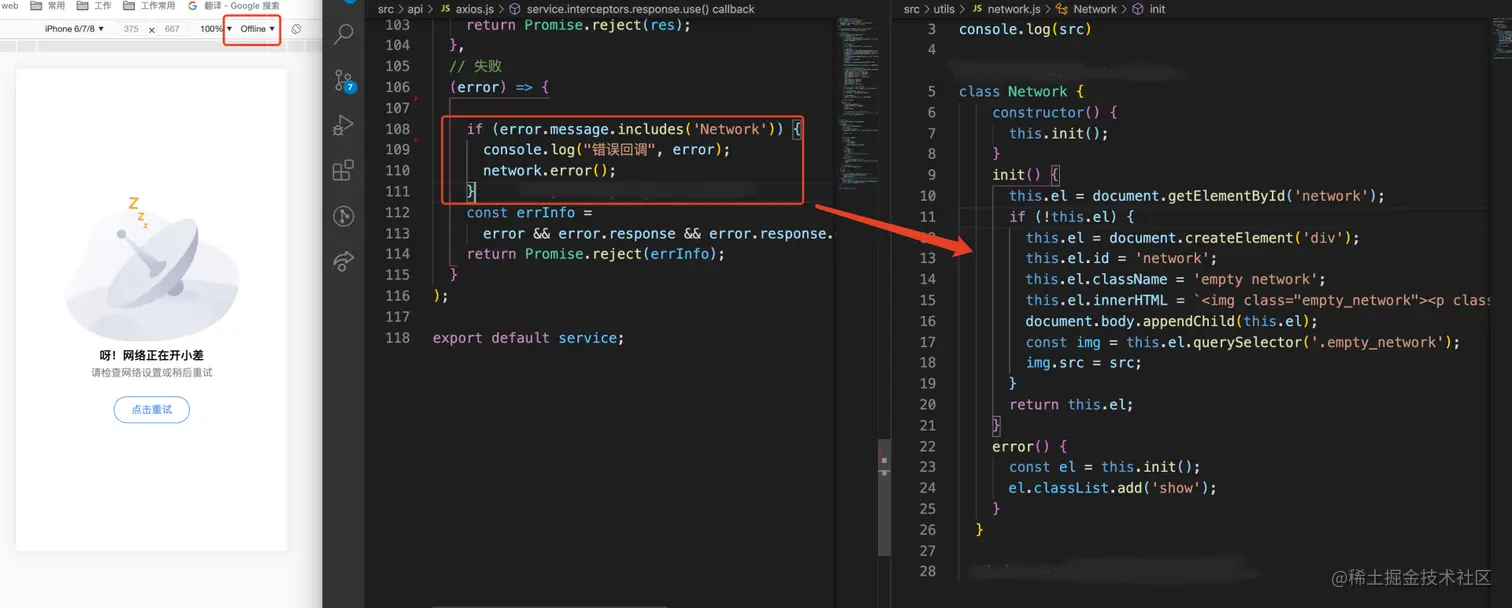Open the iPhone 6/7/8 device dropdown
Viewport: 1512px width, 608px height.
pyautogui.click(x=74, y=29)
